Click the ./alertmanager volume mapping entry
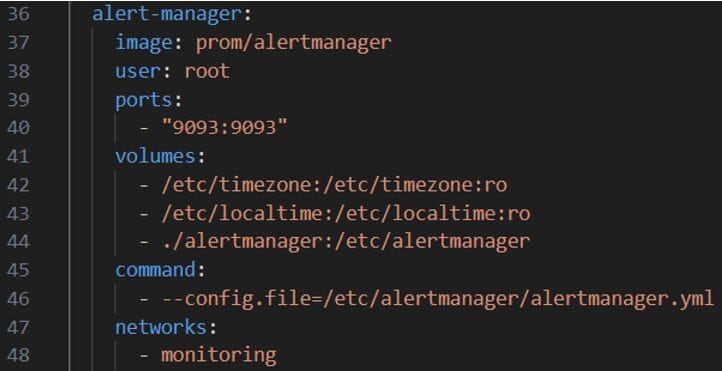The image size is (722, 371). tap(346, 242)
